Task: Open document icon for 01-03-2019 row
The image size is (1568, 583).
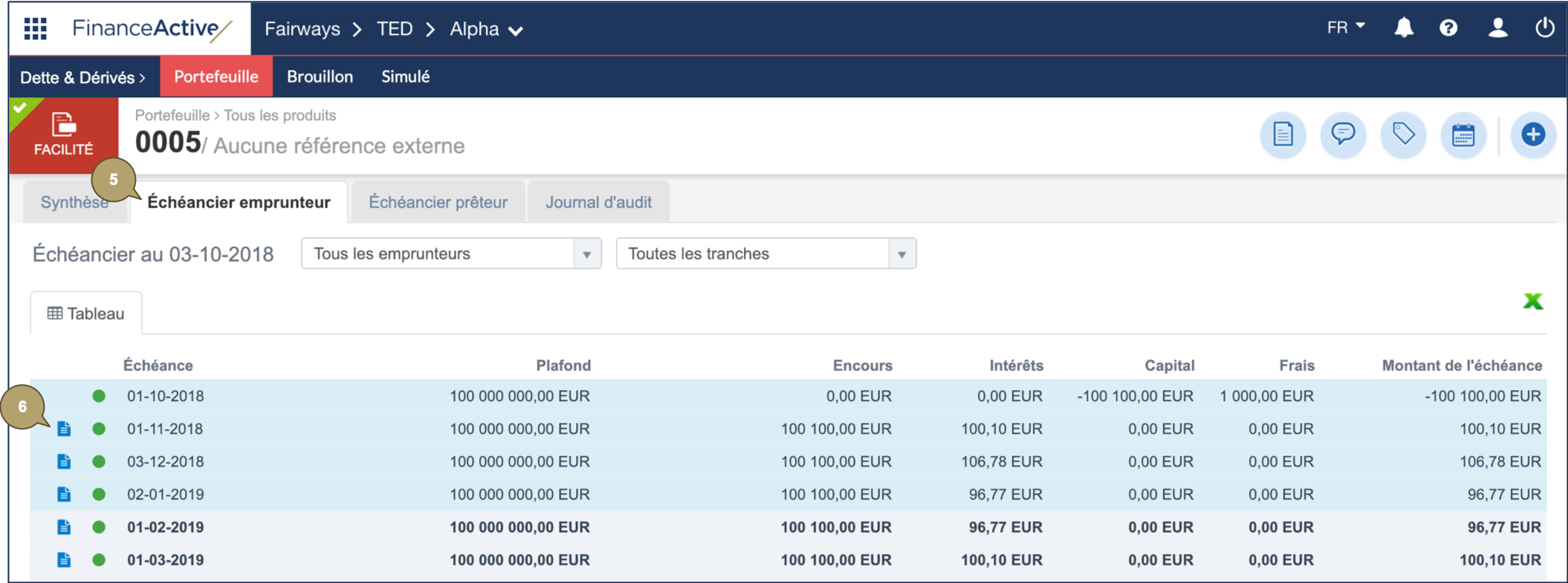Action: 64,559
